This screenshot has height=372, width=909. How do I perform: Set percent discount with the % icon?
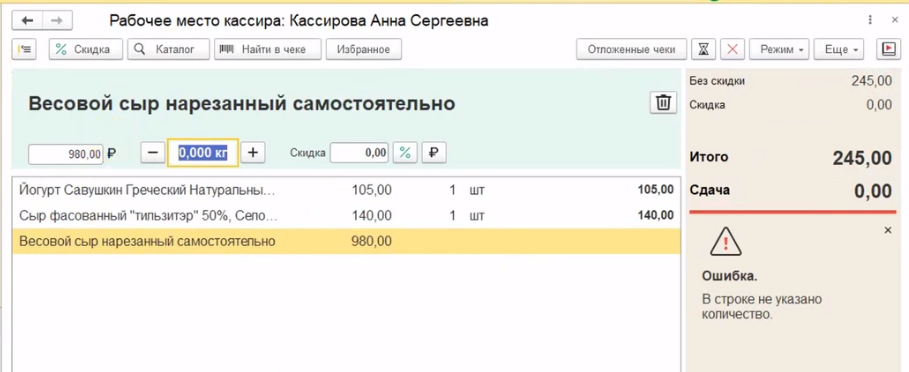[x=405, y=153]
